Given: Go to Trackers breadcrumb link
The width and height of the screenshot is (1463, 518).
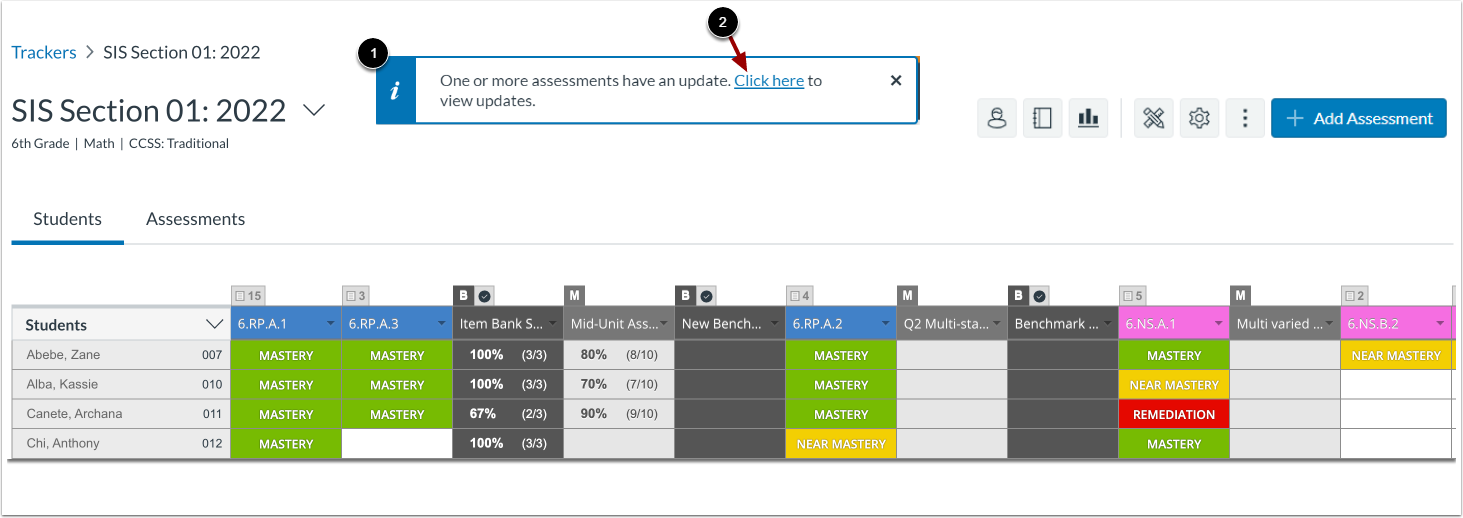Looking at the screenshot, I should pyautogui.click(x=44, y=52).
